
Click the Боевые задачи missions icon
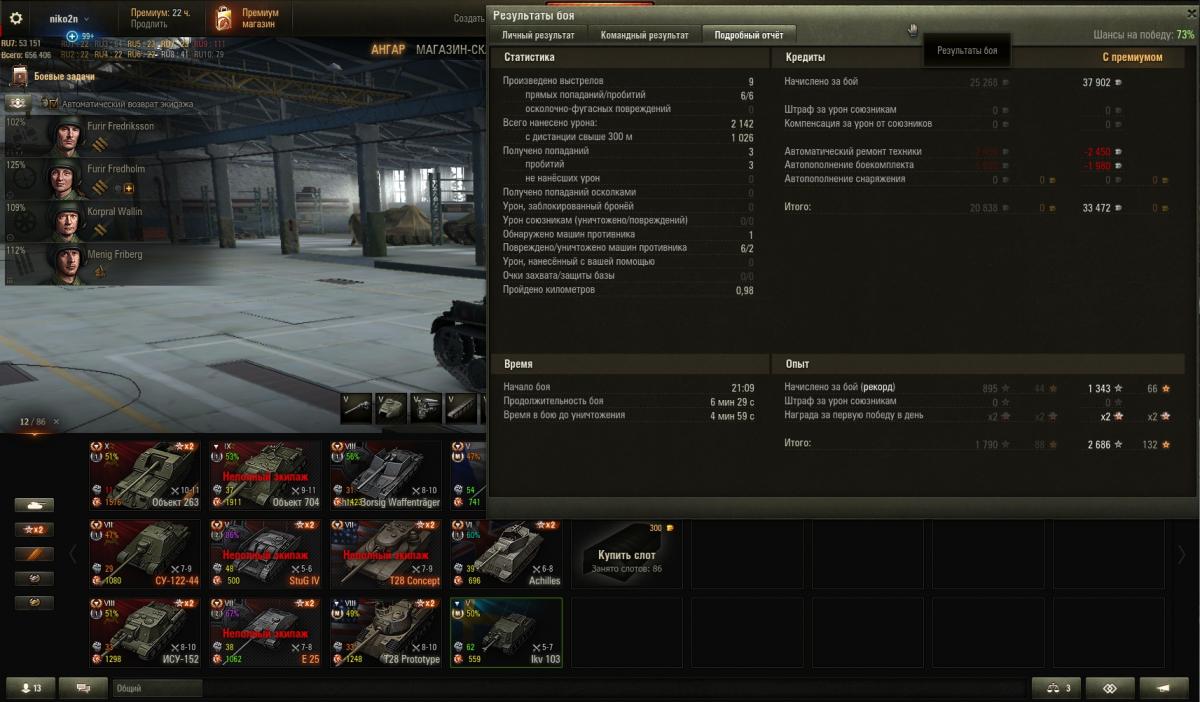click(19, 76)
